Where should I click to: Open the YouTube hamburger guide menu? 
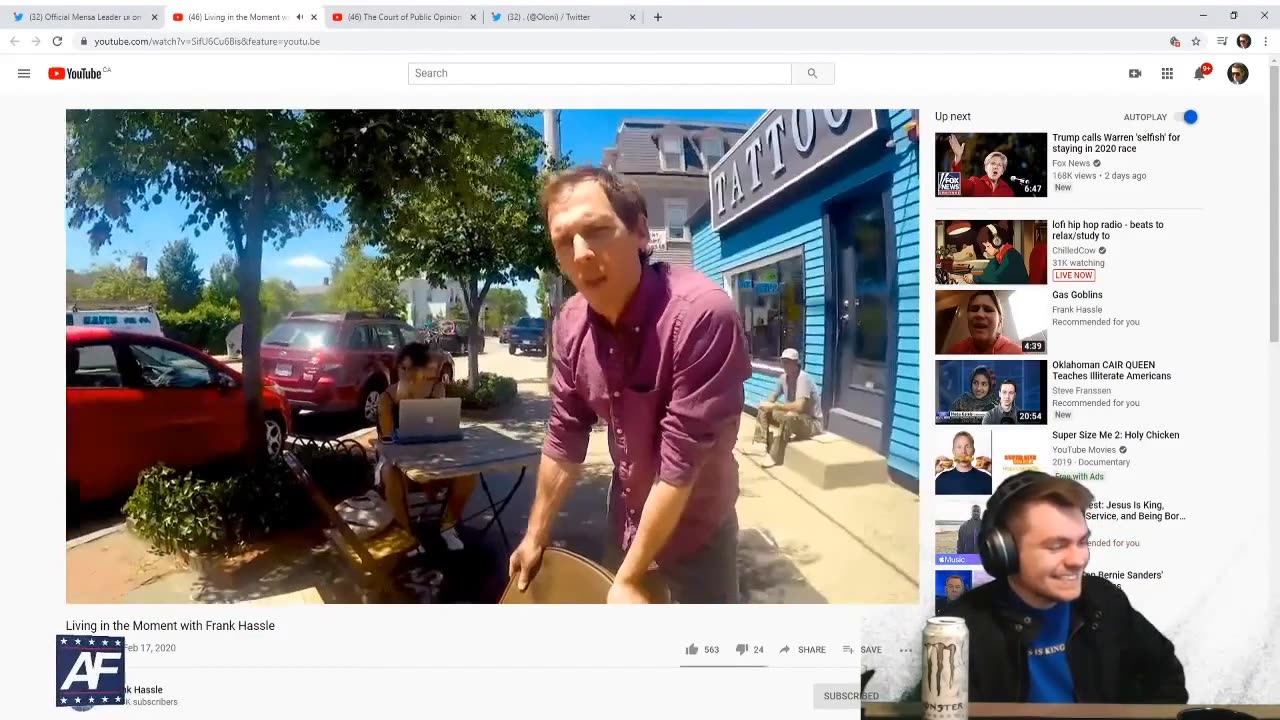click(x=24, y=73)
